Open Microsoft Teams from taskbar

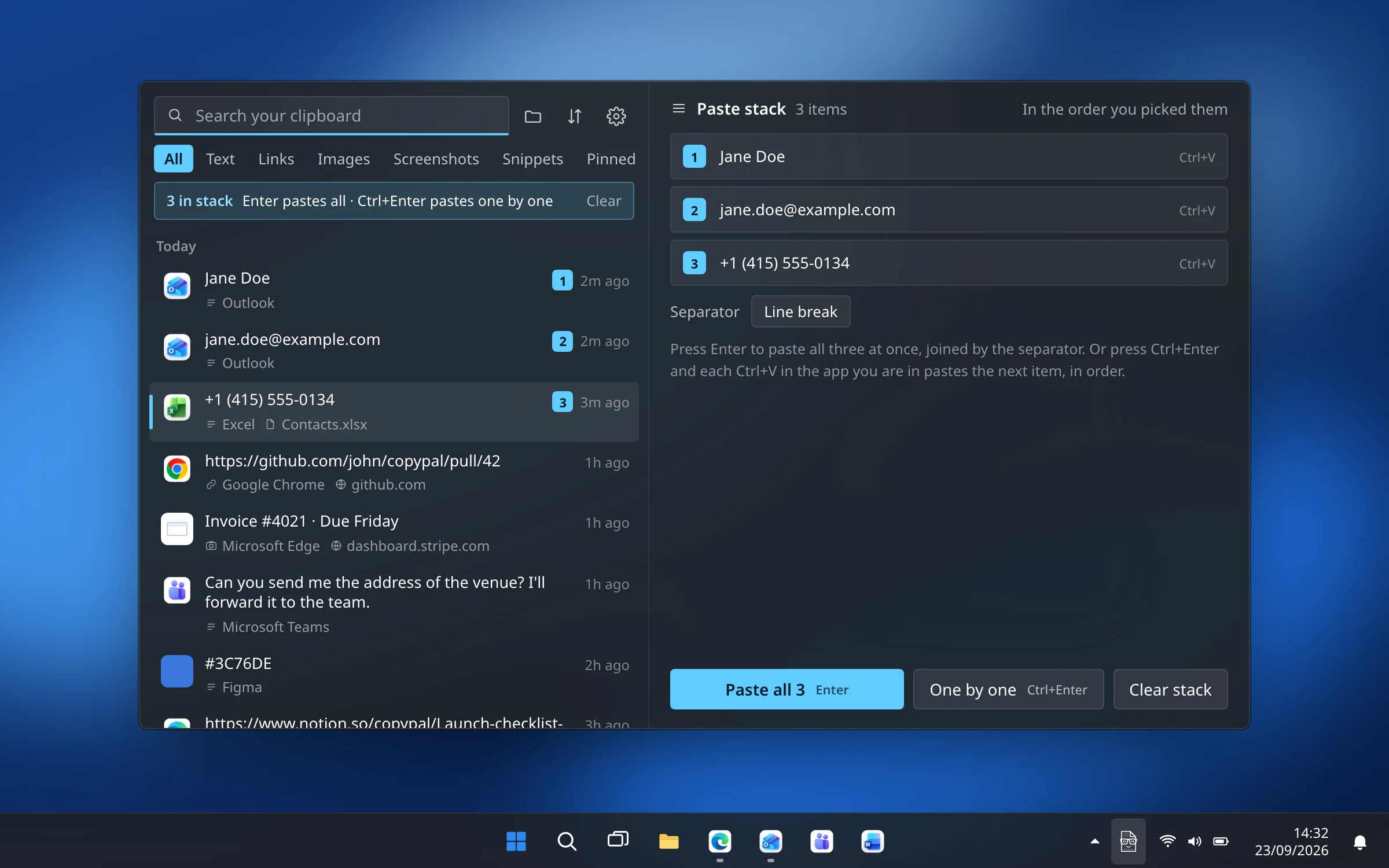[x=821, y=841]
